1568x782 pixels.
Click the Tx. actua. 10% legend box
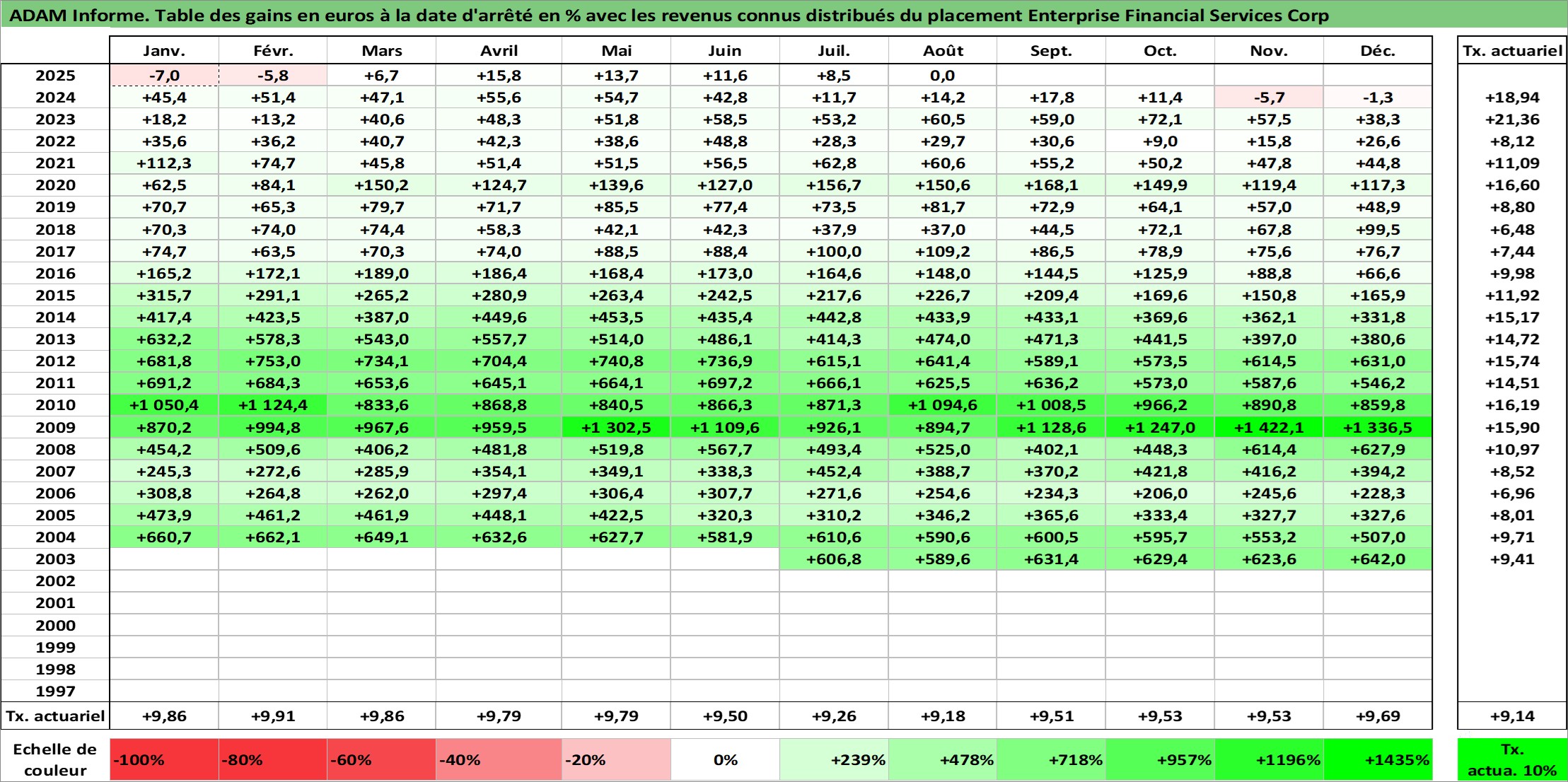[x=1512, y=760]
